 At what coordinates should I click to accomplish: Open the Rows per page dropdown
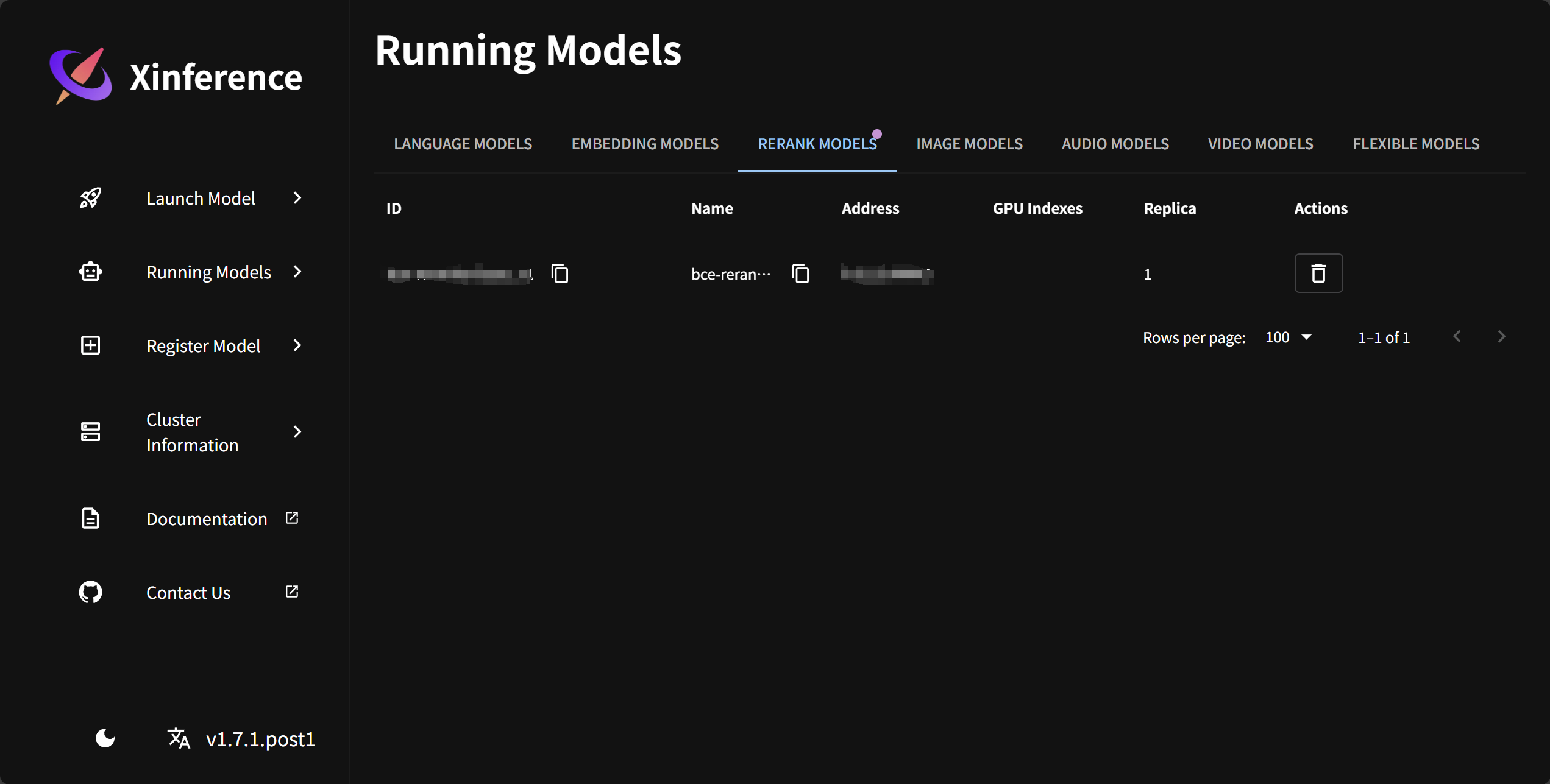[1288, 337]
